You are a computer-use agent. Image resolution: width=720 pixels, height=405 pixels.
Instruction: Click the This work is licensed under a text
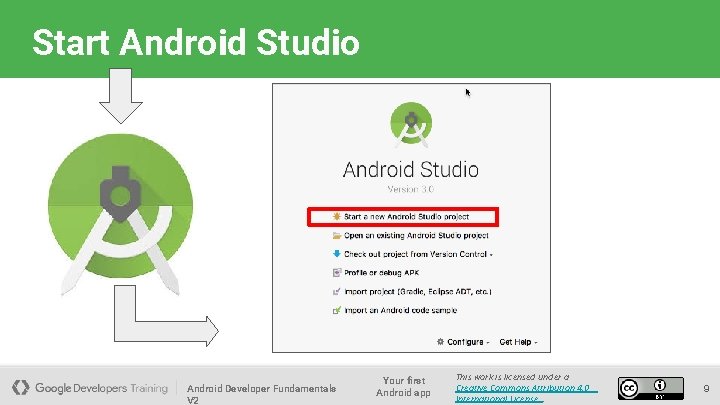tap(512, 377)
